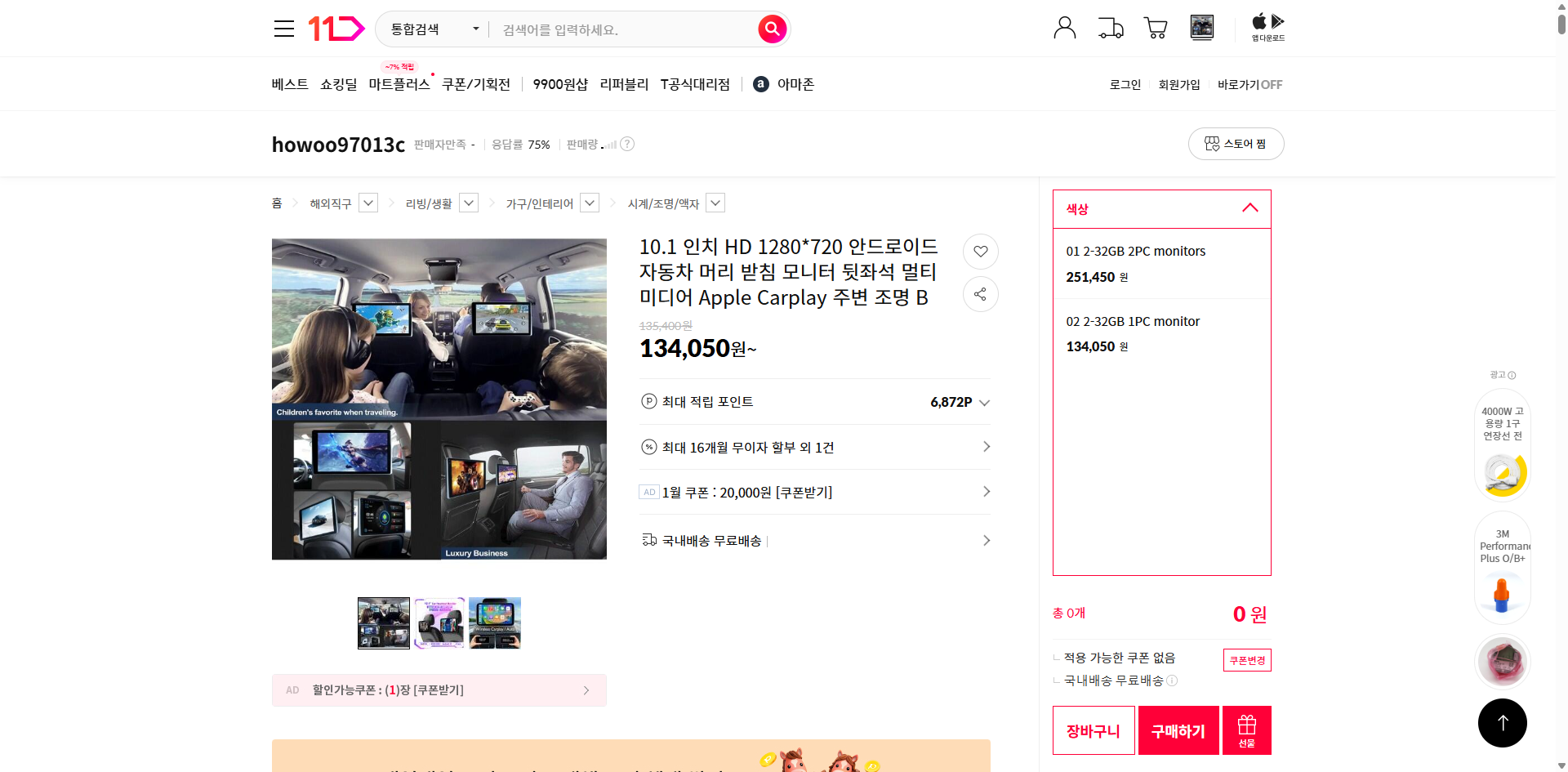Collapse the 색상 options panel
1568x772 pixels.
point(1249,208)
